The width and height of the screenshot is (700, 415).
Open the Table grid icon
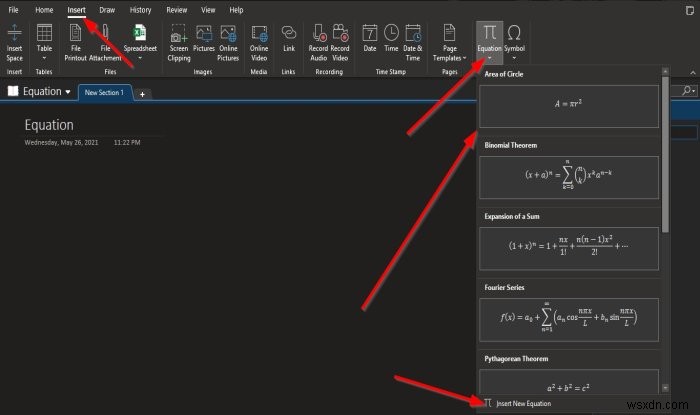(44, 33)
